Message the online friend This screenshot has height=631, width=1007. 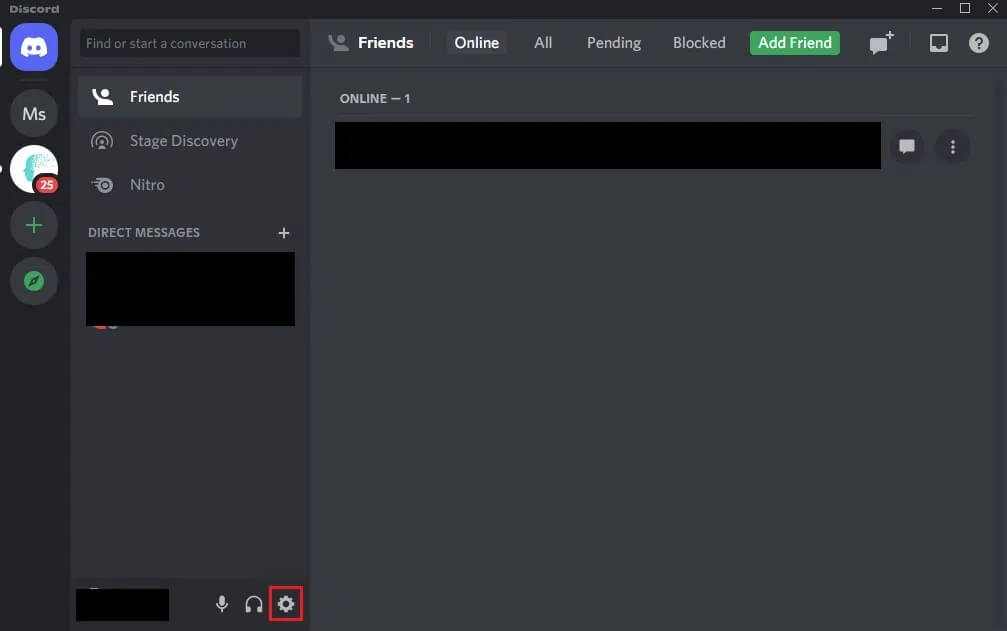click(907, 147)
